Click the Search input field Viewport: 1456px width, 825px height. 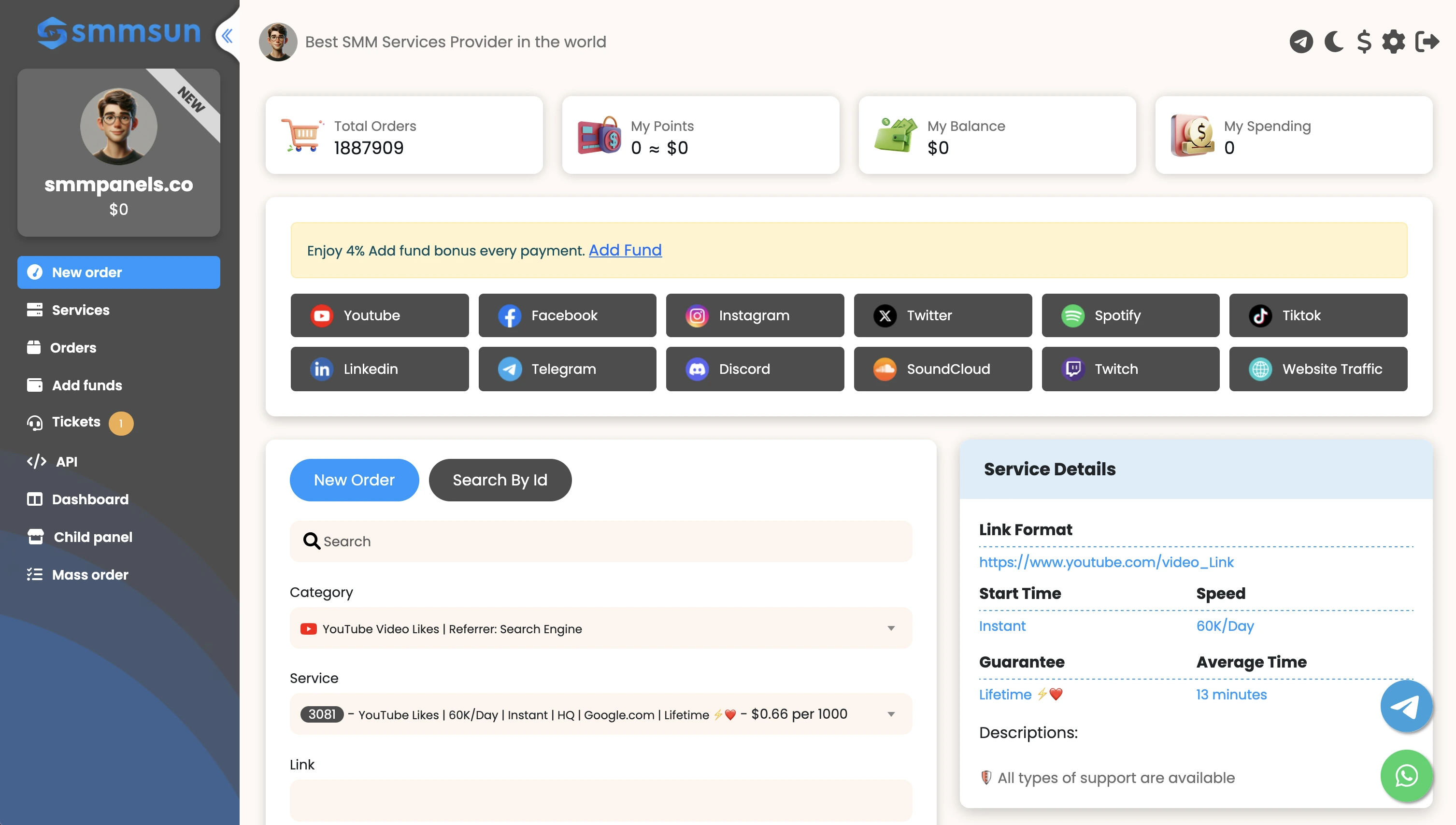pos(600,541)
